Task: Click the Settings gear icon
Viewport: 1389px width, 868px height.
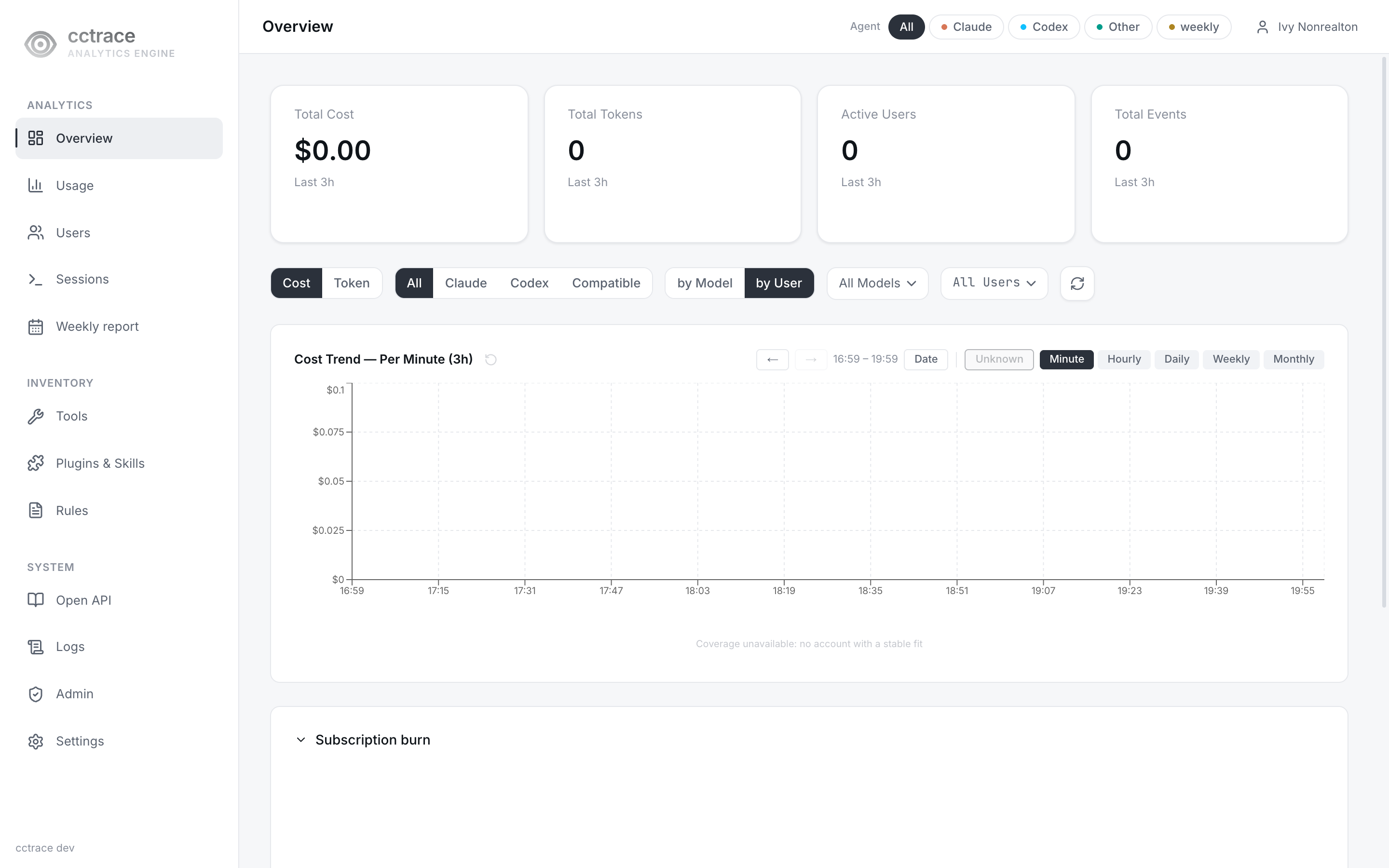Action: pos(36,741)
